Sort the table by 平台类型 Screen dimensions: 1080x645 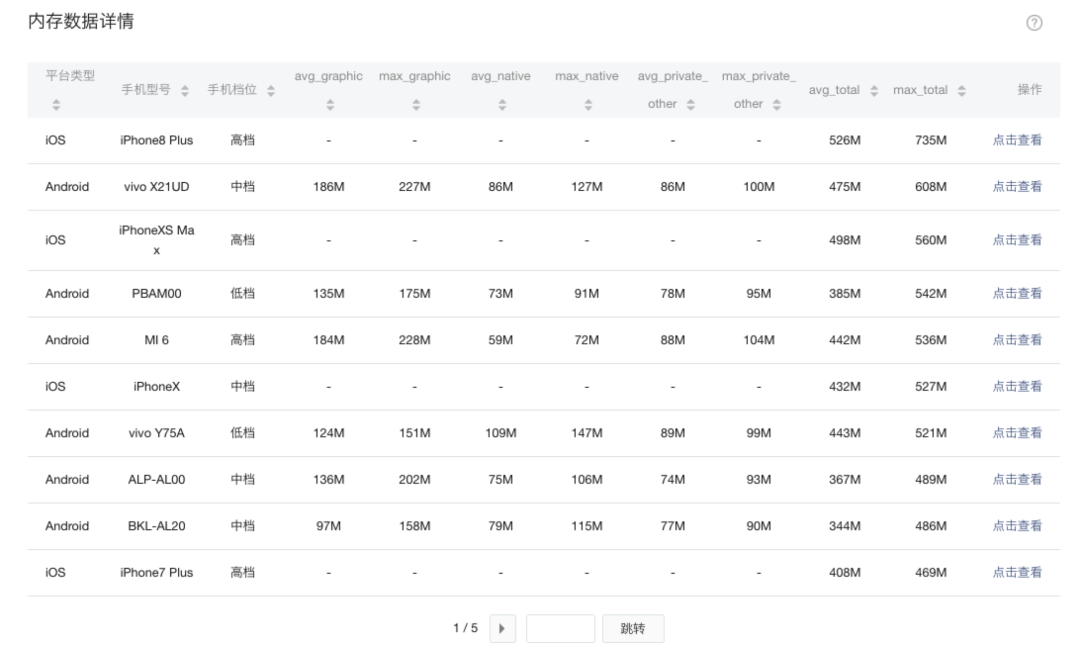coord(54,102)
